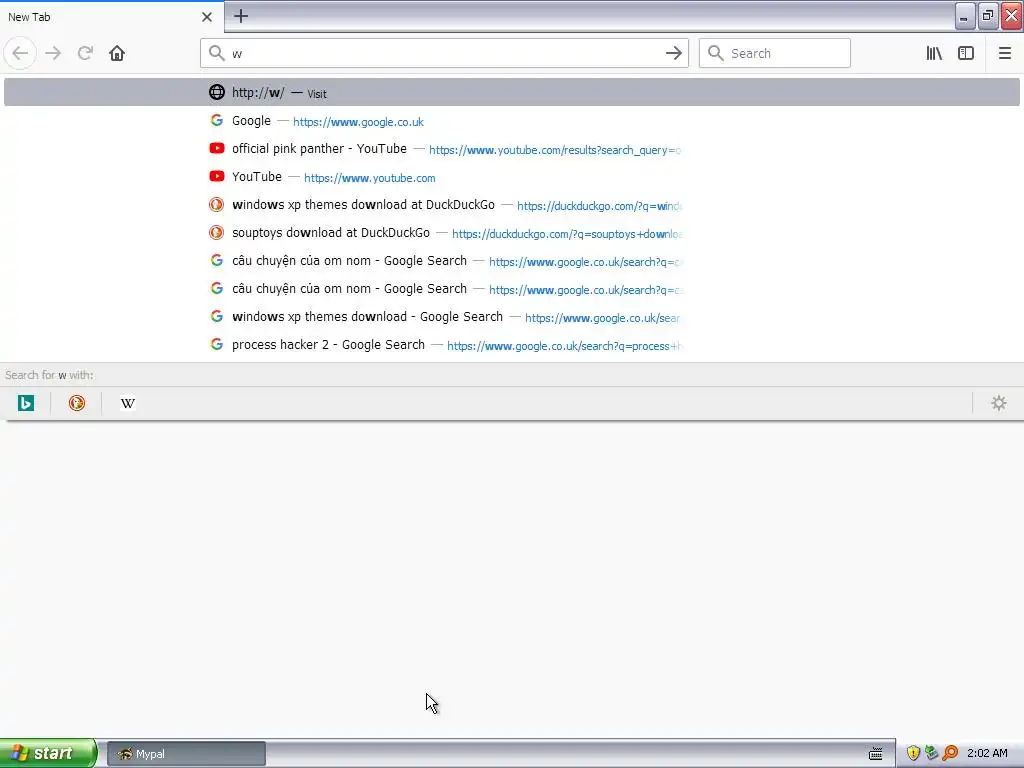Click the Google favicon beside process hacker 2
1024x768 pixels.
(217, 344)
